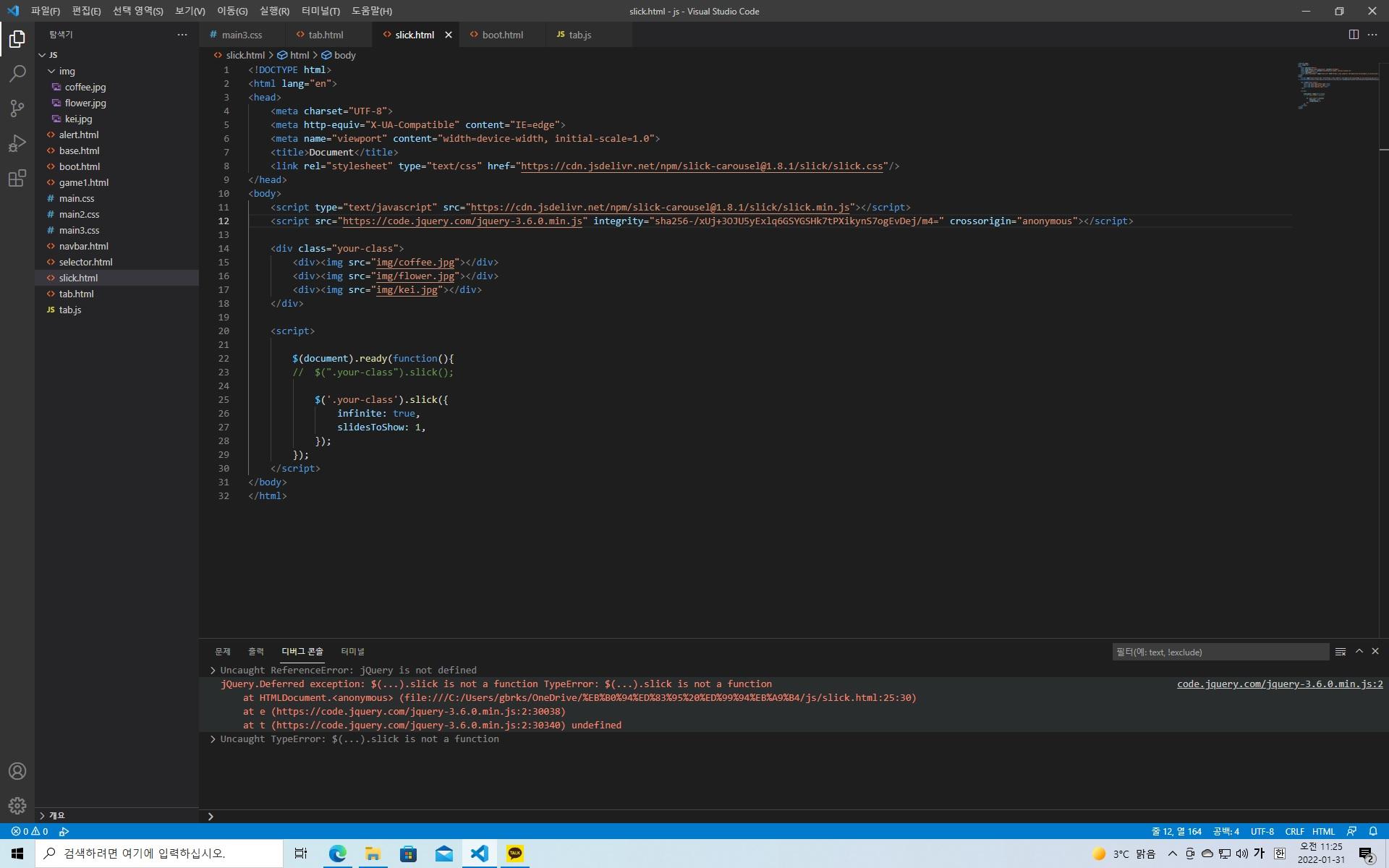Switch to 문제 panel tab
This screenshot has width=1389, height=868.
222,652
